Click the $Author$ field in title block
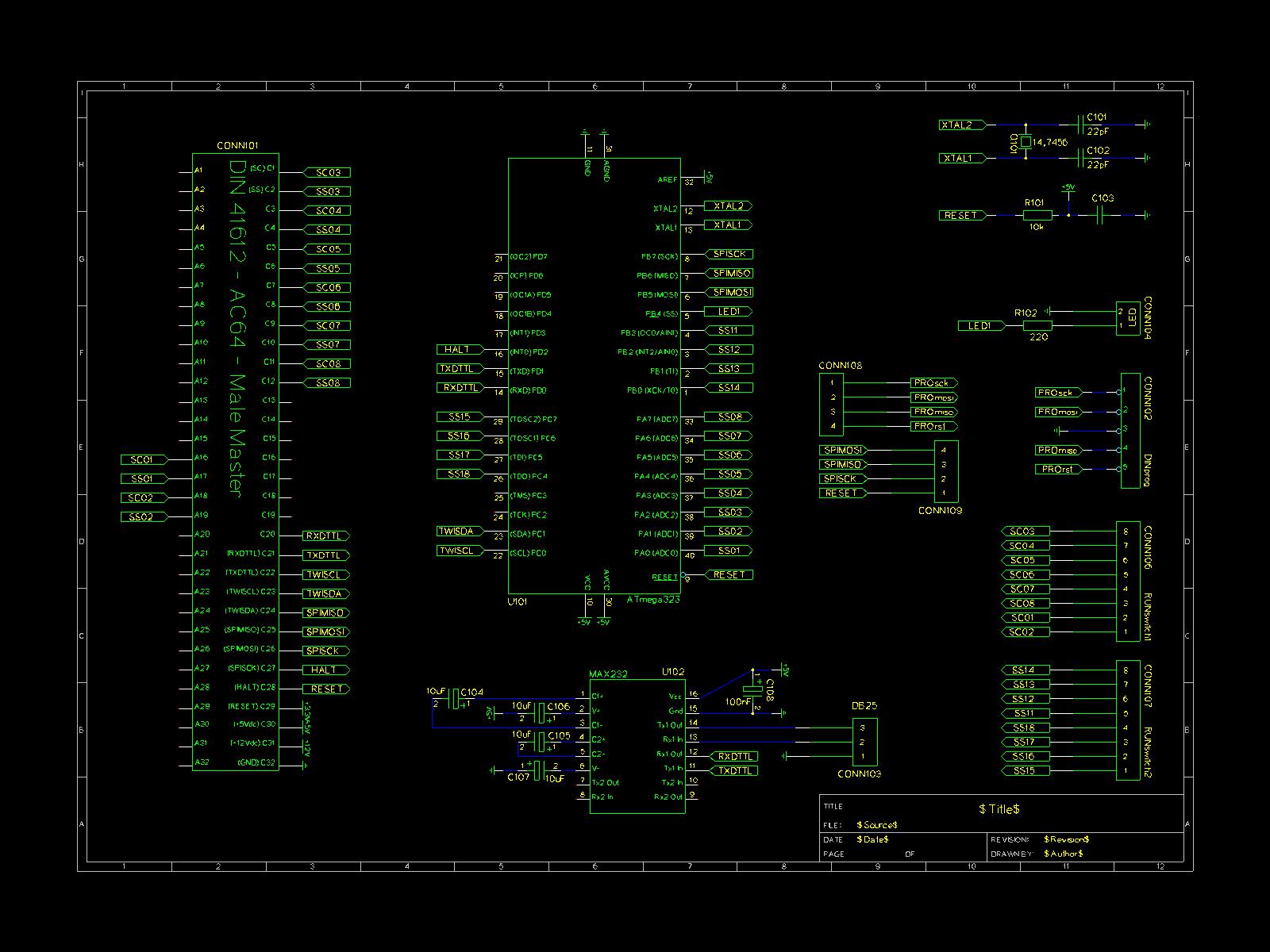This screenshot has width=1270, height=952. pos(1063,854)
